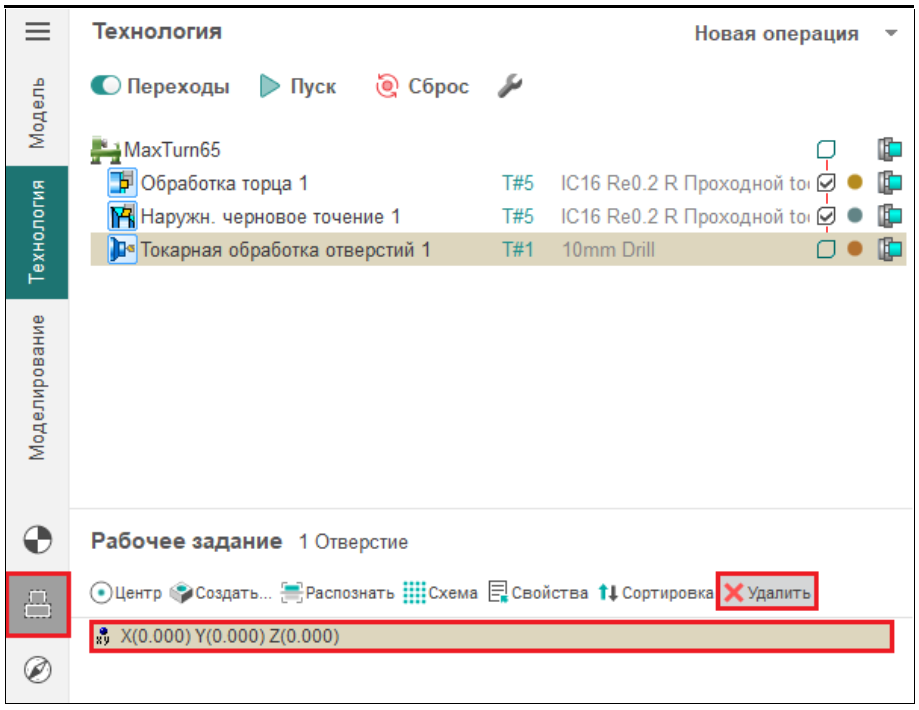
Task: Uncheck the Обработка торца 1 checkbox
Action: 826,183
